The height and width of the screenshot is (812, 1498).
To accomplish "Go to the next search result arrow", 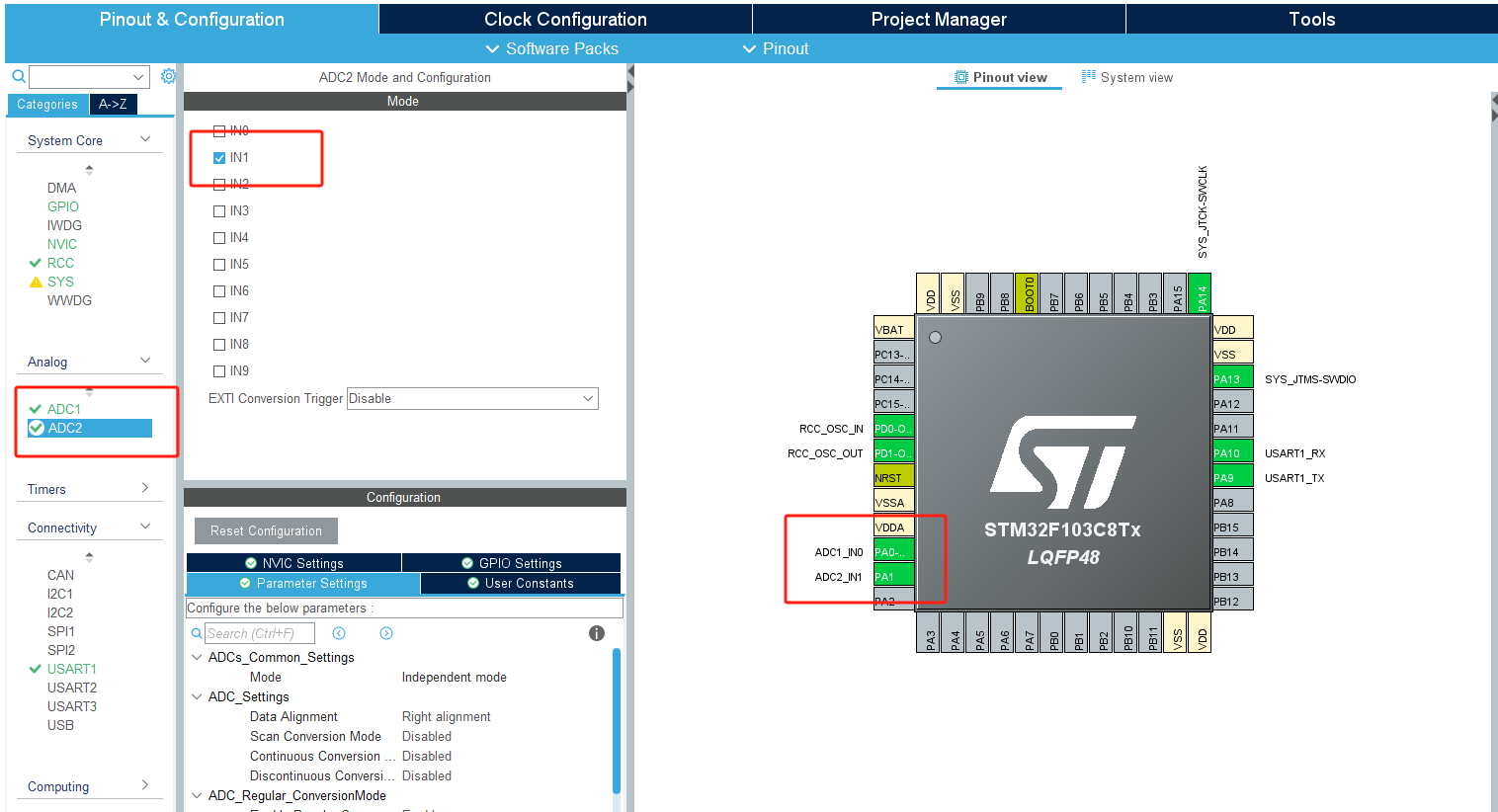I will [386, 633].
